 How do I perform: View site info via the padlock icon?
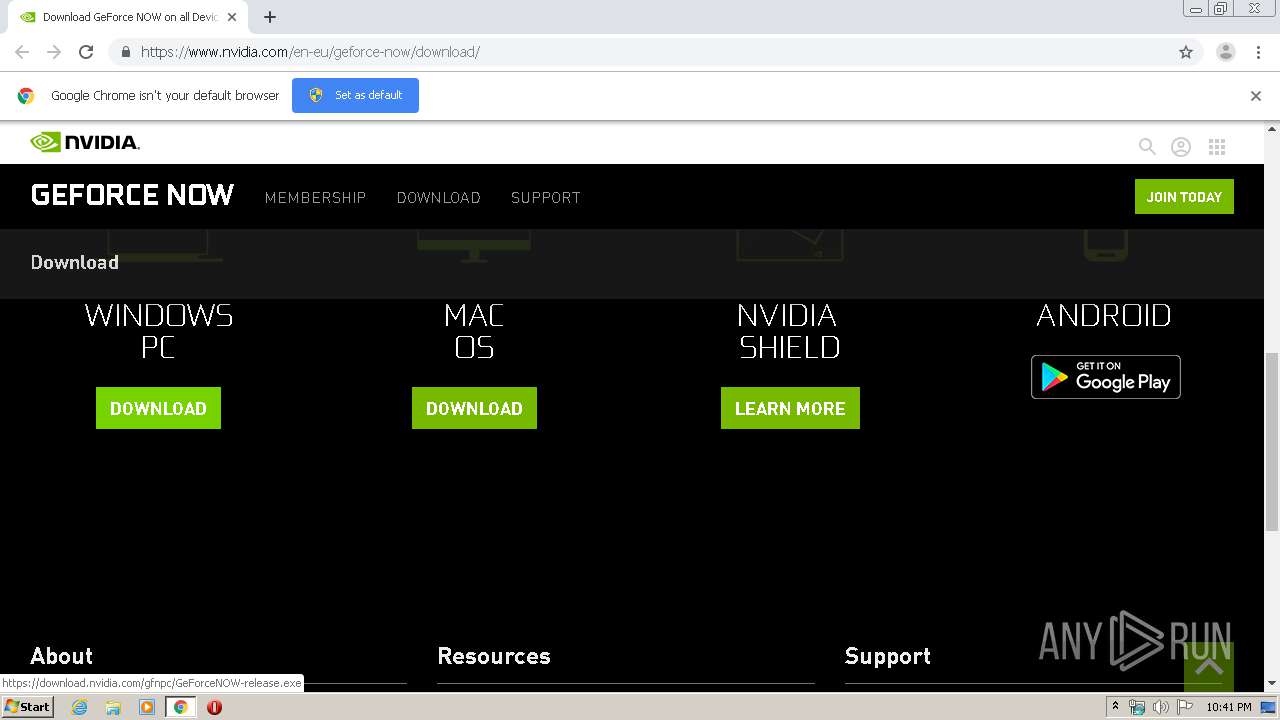pyautogui.click(x=125, y=52)
